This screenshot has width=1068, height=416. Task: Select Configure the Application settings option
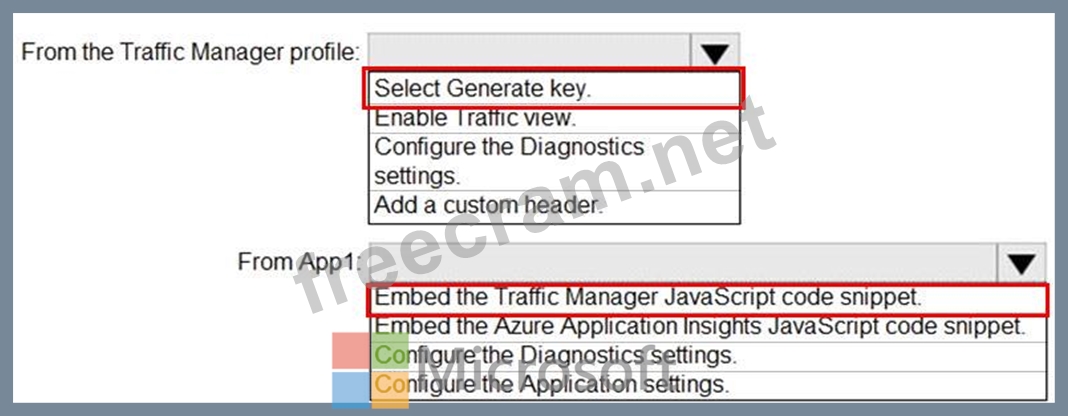click(x=708, y=385)
